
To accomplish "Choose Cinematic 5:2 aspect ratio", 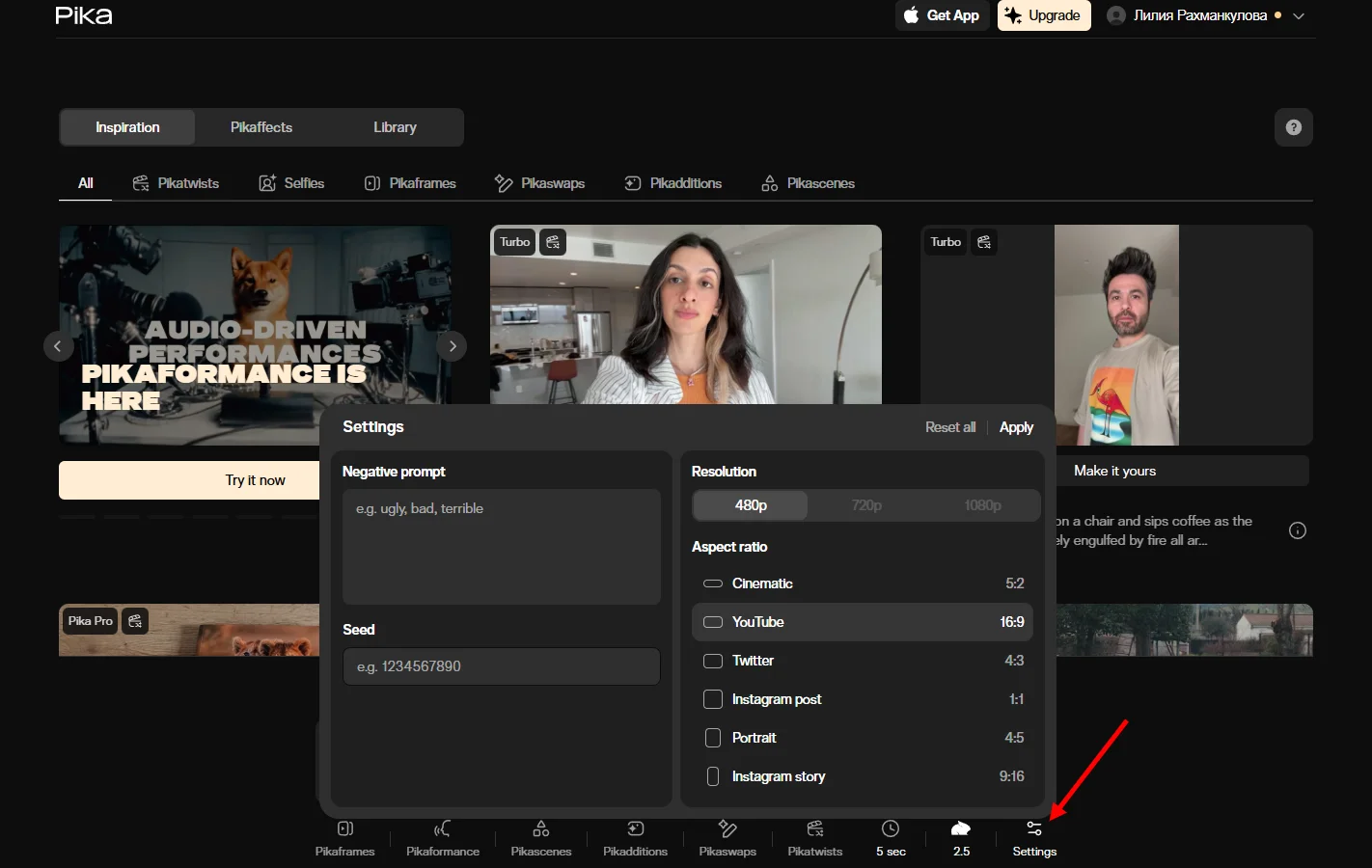I will click(x=863, y=583).
